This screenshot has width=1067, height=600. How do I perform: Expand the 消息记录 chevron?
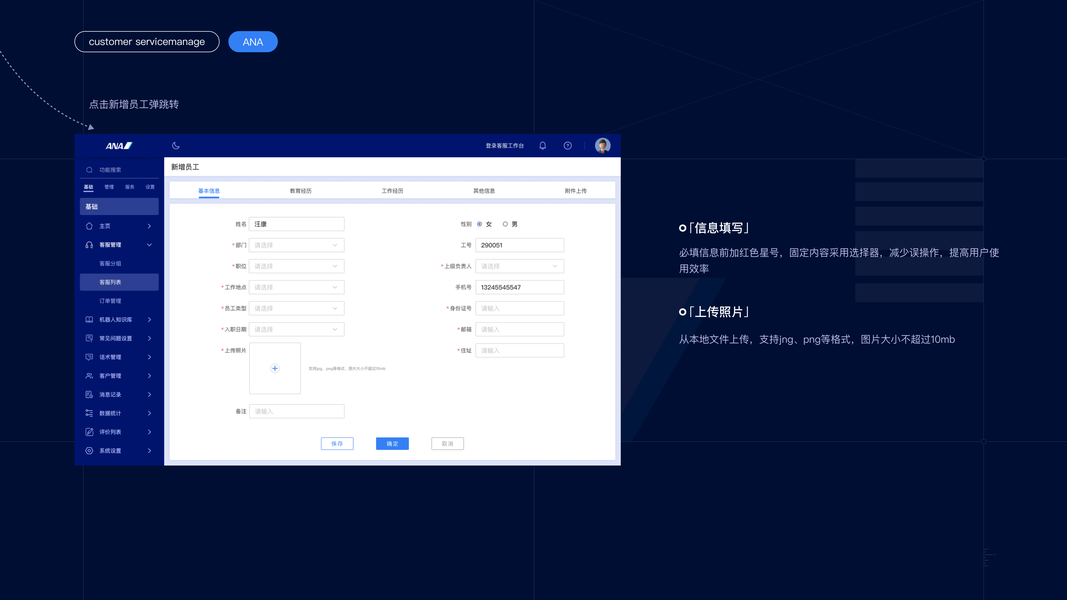click(x=149, y=395)
